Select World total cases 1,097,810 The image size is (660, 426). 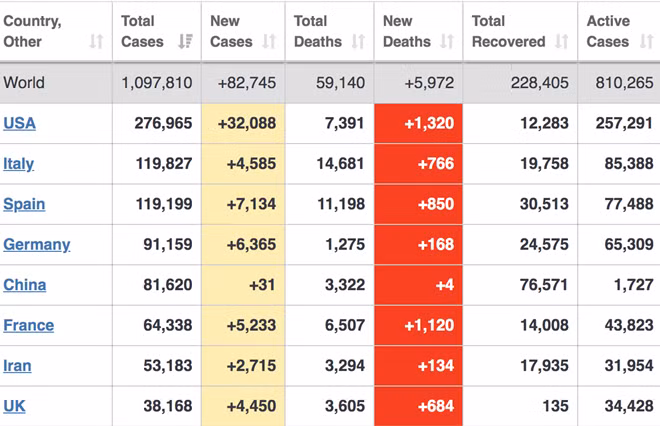coord(157,83)
